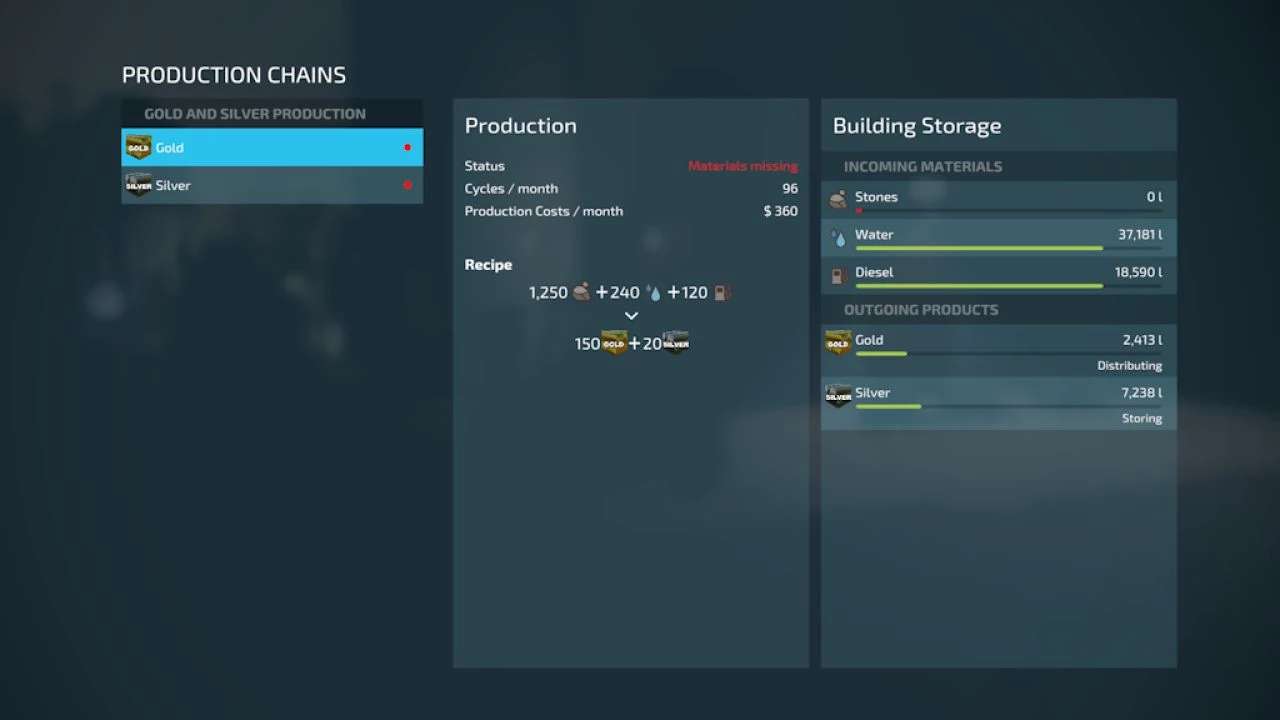Collapse the Gold and Silver Production header
Screen dimensions: 1280x720
[255, 114]
